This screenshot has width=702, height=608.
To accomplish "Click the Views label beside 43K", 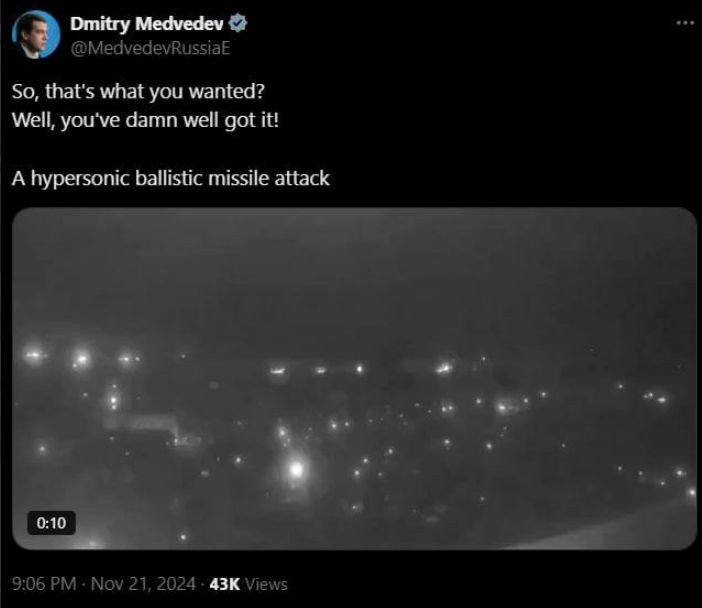I will [266, 584].
